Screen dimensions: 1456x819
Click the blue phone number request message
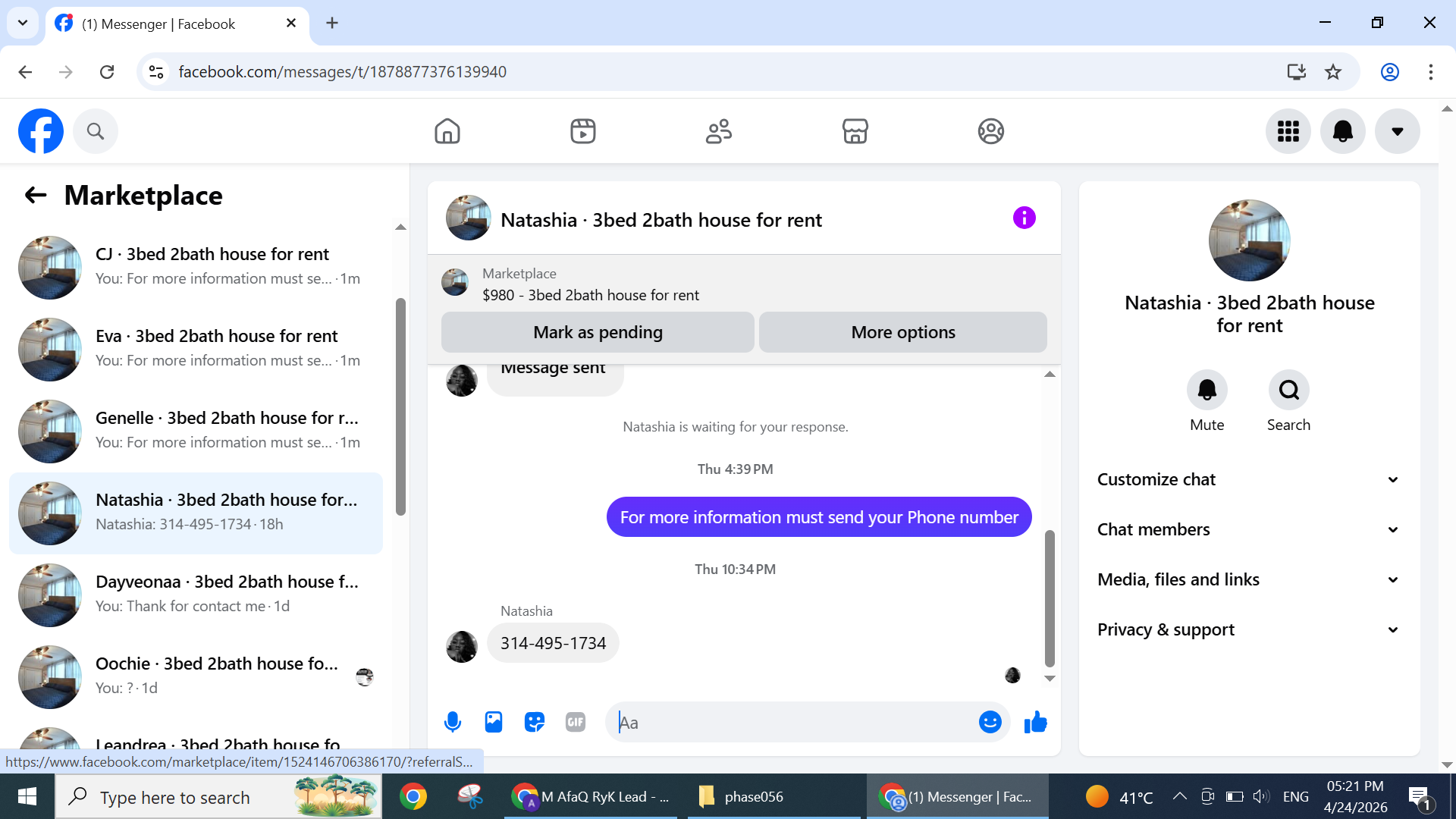tap(819, 517)
